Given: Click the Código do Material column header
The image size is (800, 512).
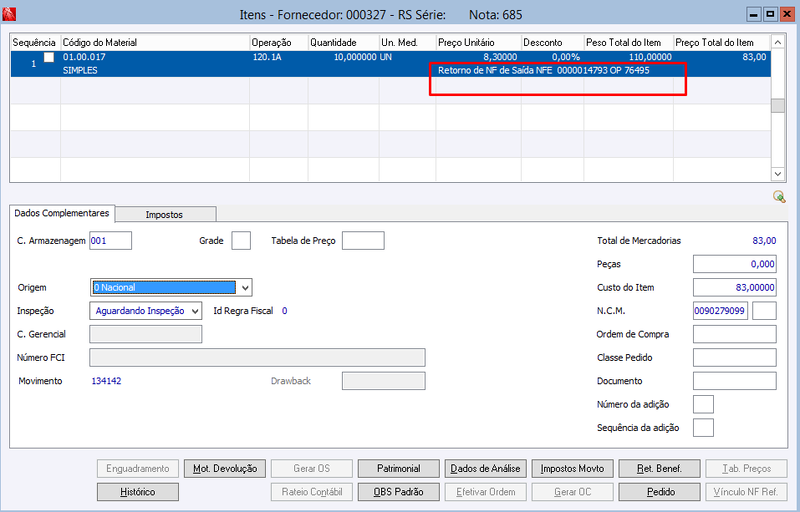Looking at the screenshot, I should tap(155, 42).
